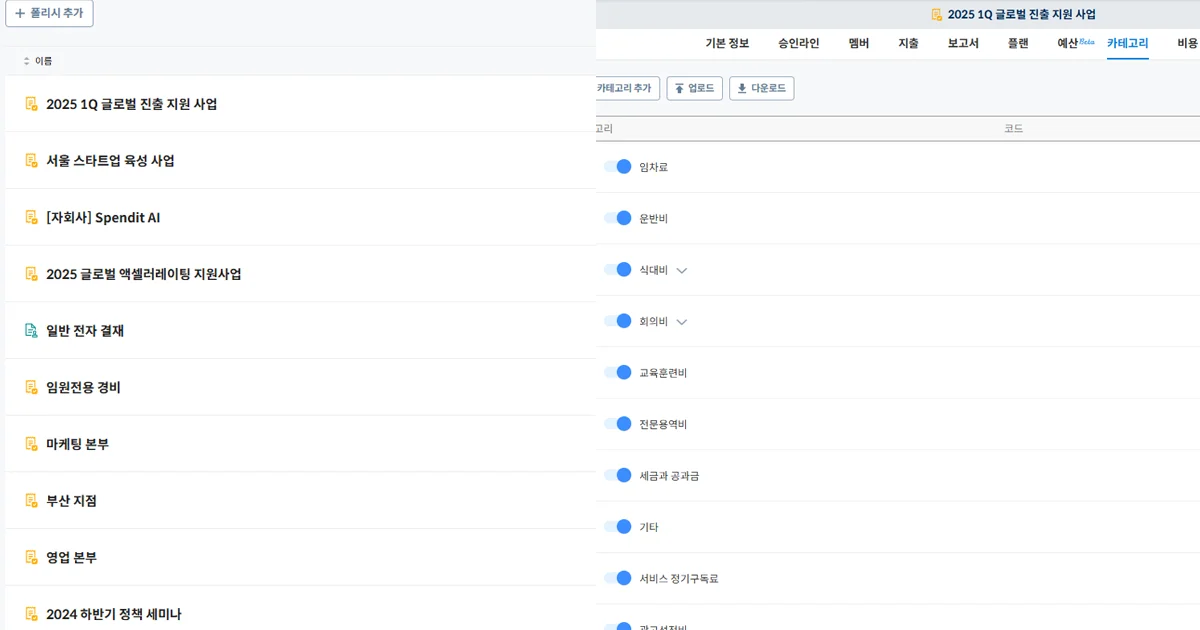The image size is (1200, 630).
Task: Click the 임원전용 경비 policy icon
Action: pos(30,387)
